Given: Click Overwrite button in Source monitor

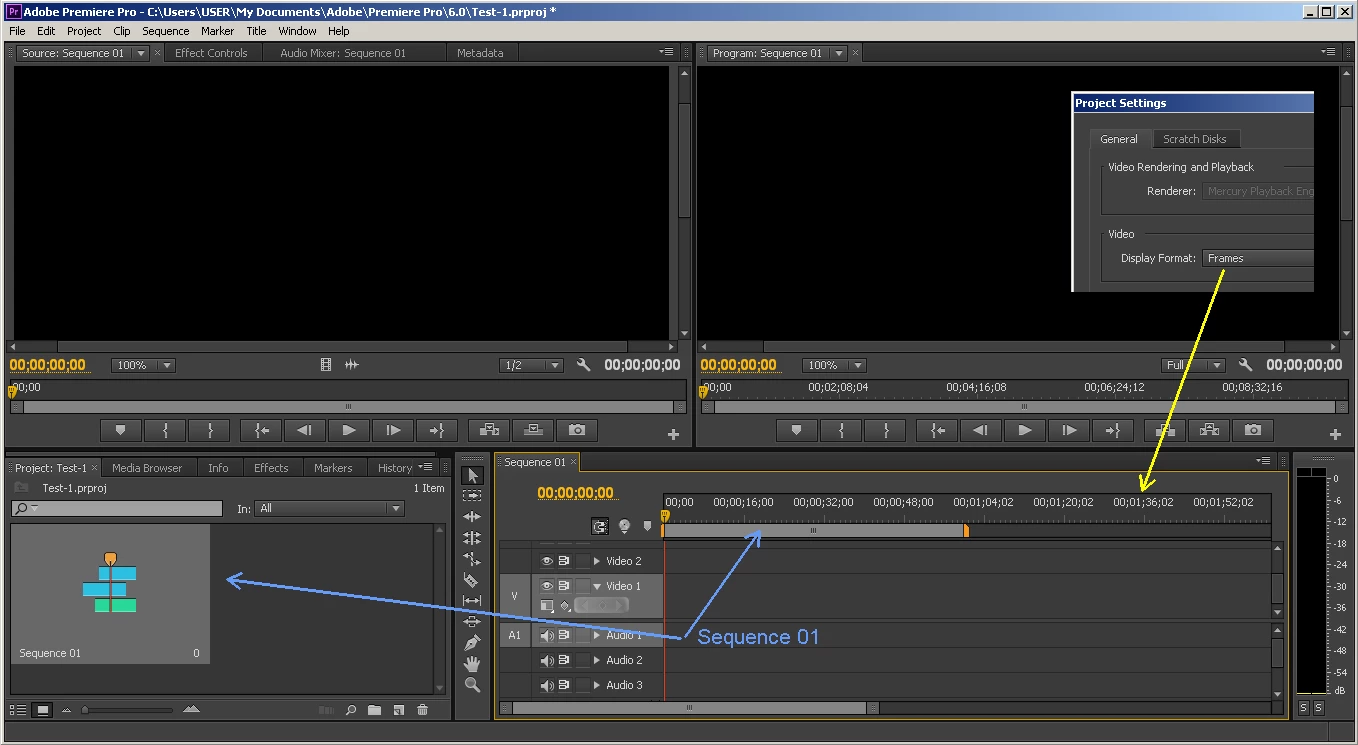Looking at the screenshot, I should pyautogui.click(x=533, y=430).
